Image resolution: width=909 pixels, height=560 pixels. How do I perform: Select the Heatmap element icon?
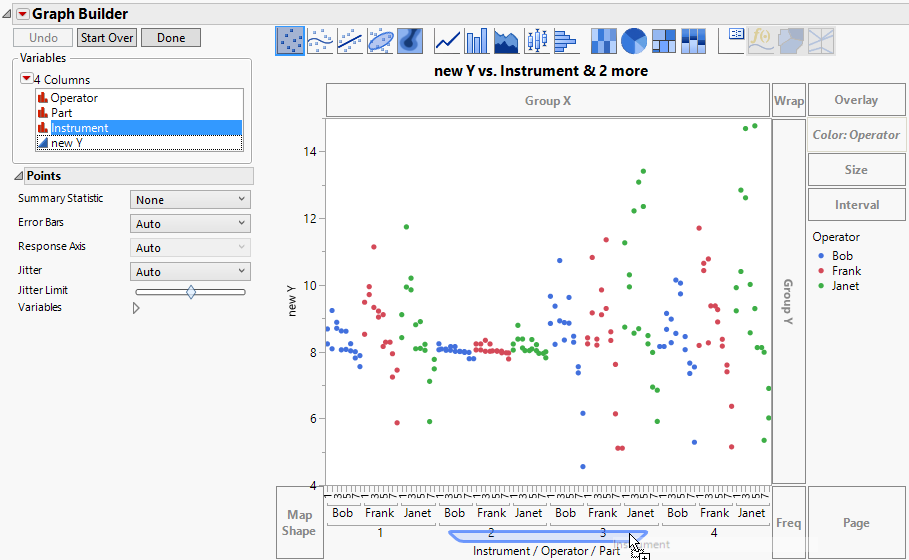[603, 40]
